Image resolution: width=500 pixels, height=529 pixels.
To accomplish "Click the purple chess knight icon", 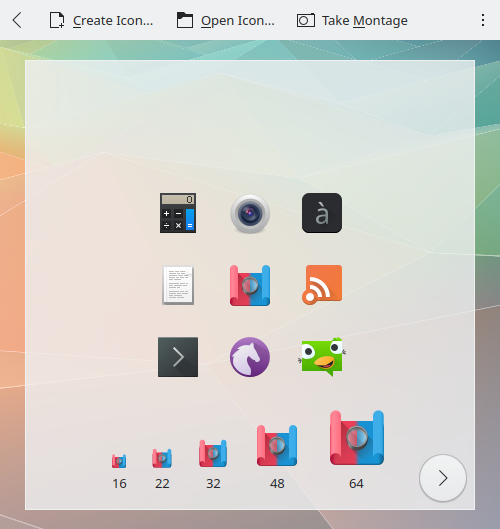I will (x=250, y=357).
